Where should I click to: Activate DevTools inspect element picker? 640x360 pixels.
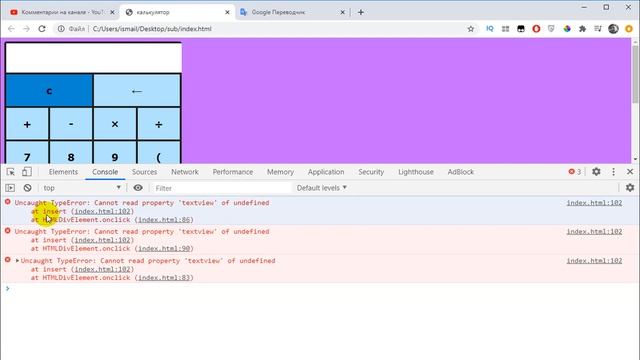11,172
